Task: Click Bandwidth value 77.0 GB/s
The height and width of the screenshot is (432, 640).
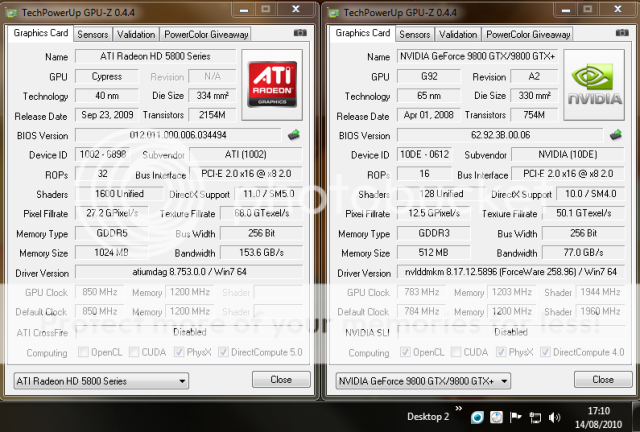Action: point(584,253)
